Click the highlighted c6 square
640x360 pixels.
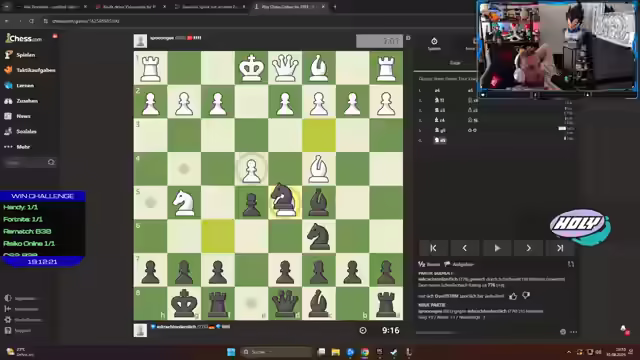tap(218, 236)
